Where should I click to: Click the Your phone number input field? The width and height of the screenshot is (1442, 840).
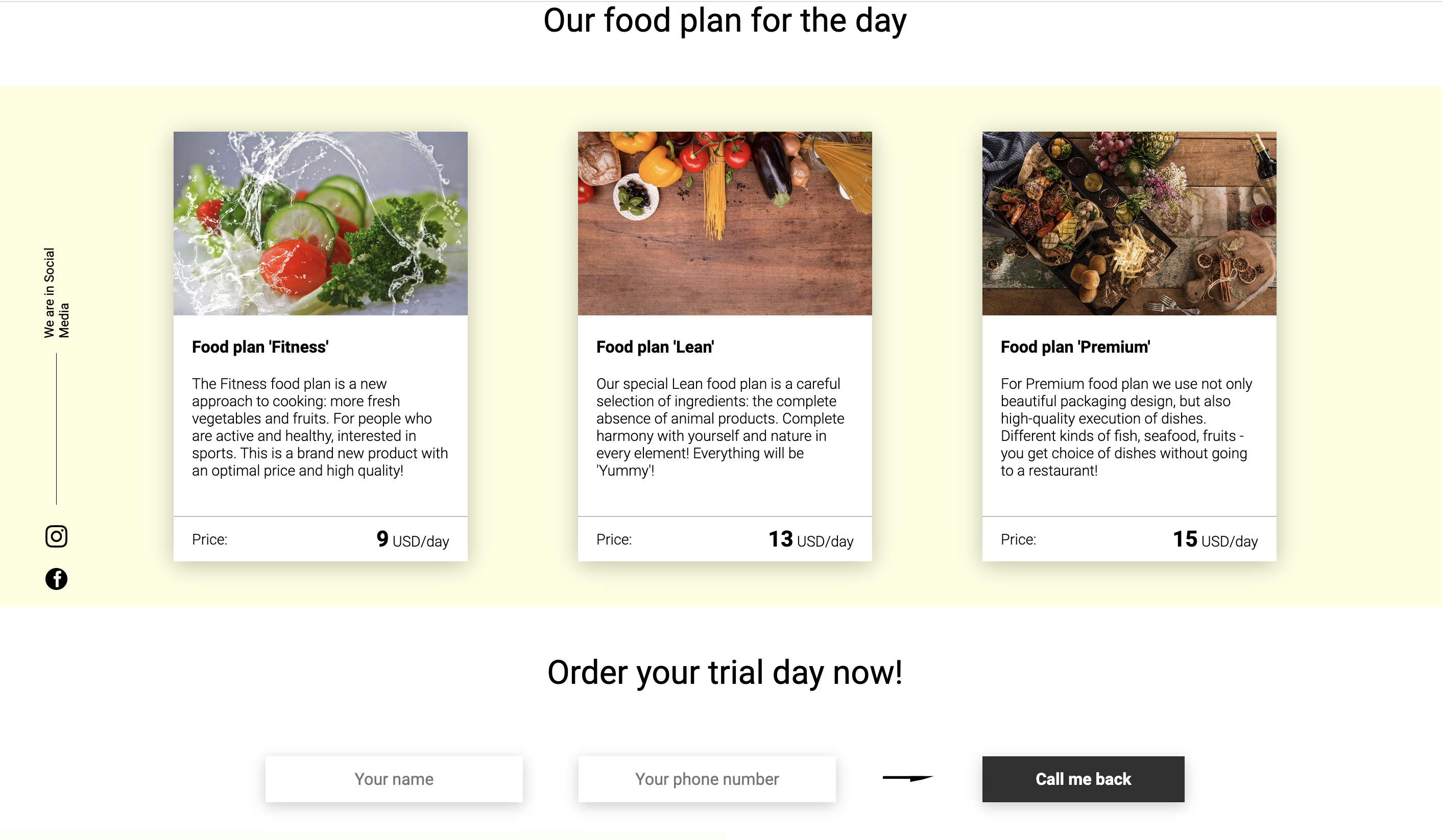[707, 779]
